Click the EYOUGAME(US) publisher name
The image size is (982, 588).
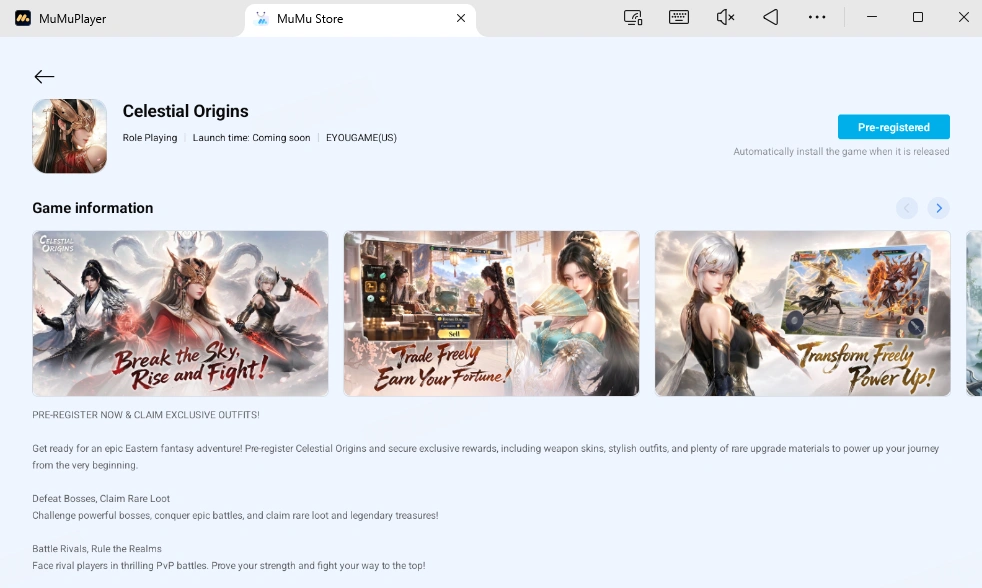361,138
